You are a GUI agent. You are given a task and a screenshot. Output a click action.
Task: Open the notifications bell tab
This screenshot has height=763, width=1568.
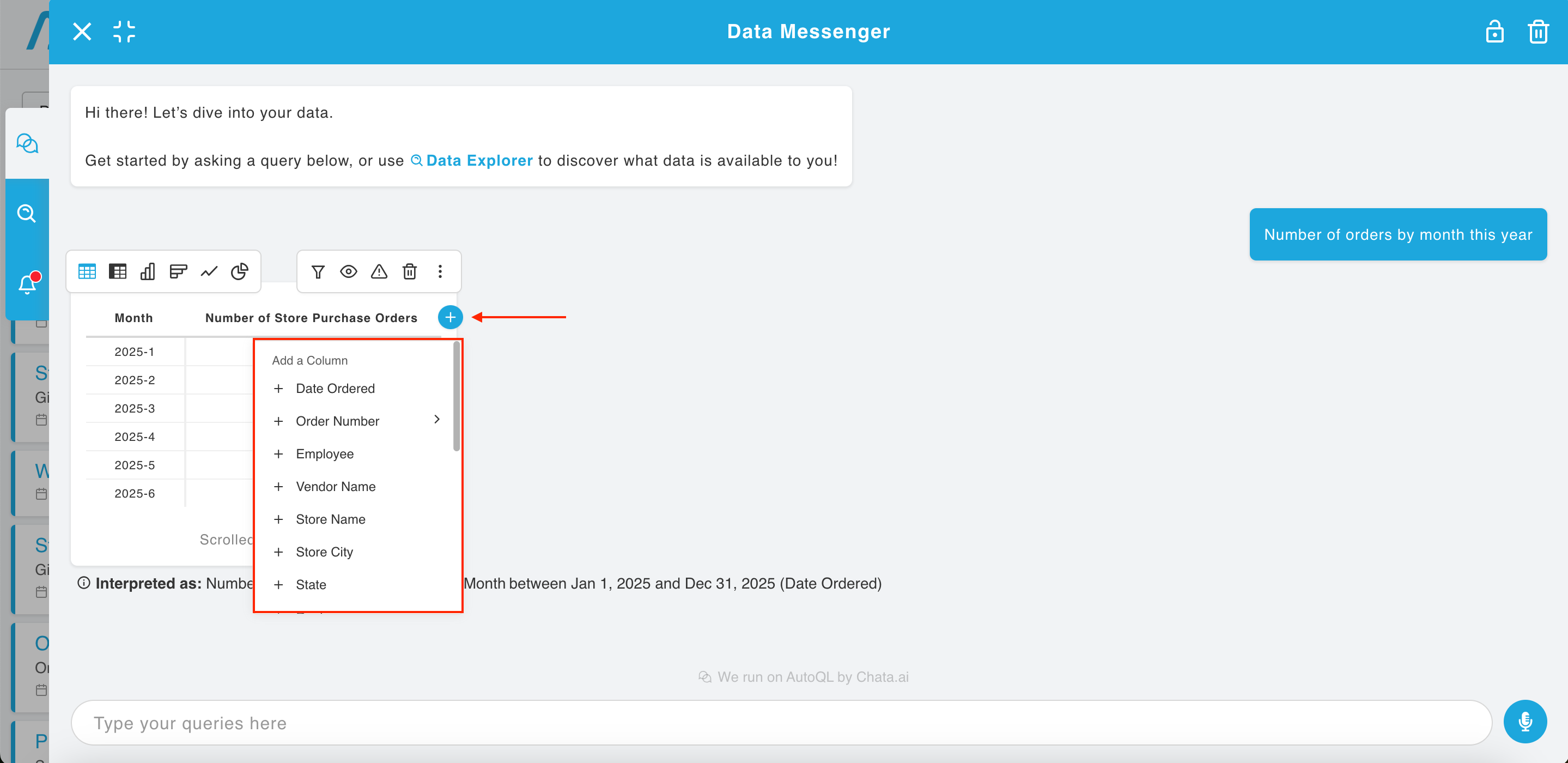pos(27,284)
